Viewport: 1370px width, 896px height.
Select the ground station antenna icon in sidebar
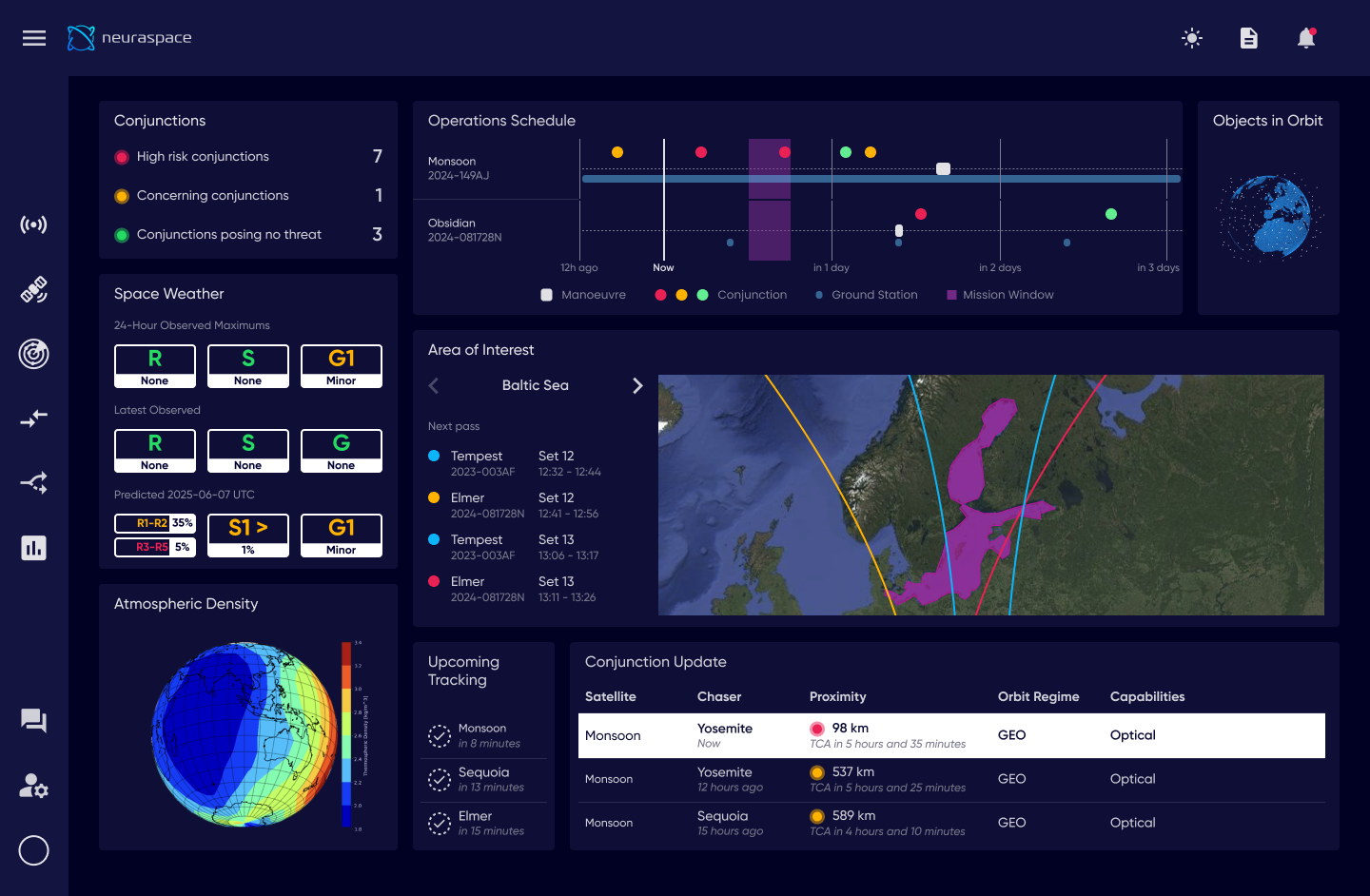pos(33,224)
